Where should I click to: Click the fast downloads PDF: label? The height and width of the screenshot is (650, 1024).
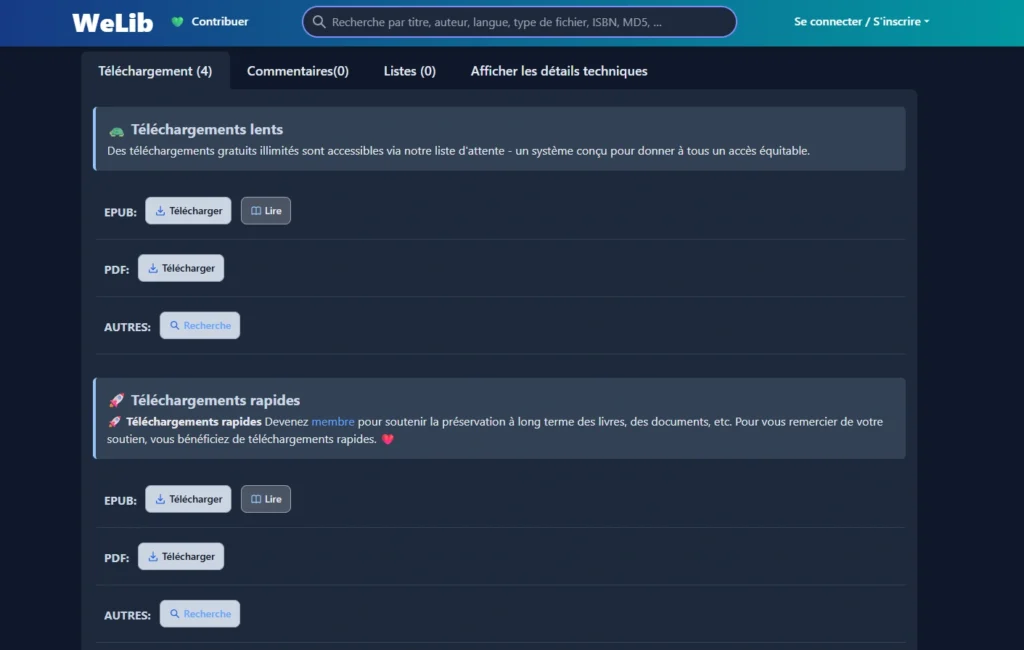pyautogui.click(x=116, y=558)
